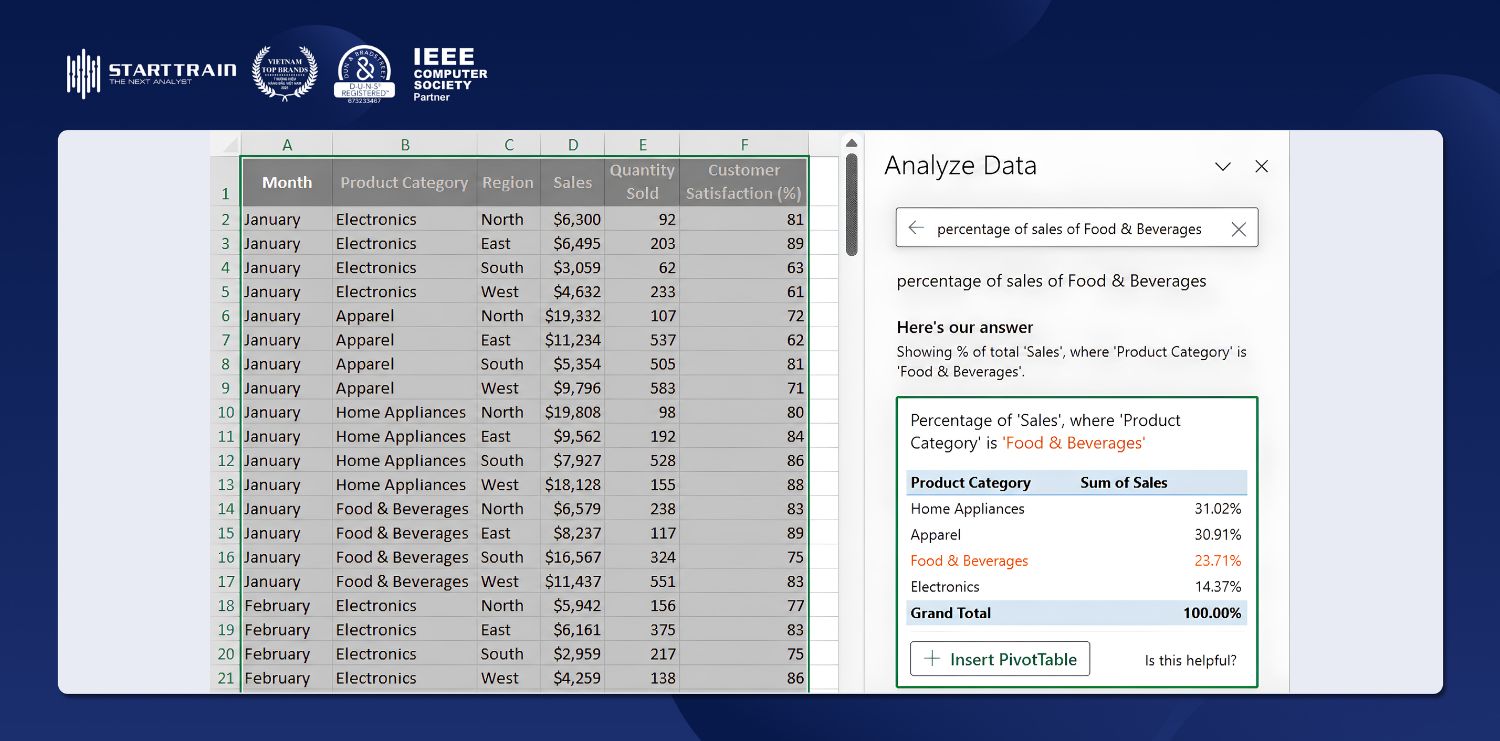
Task: Select column B header
Action: [405, 145]
